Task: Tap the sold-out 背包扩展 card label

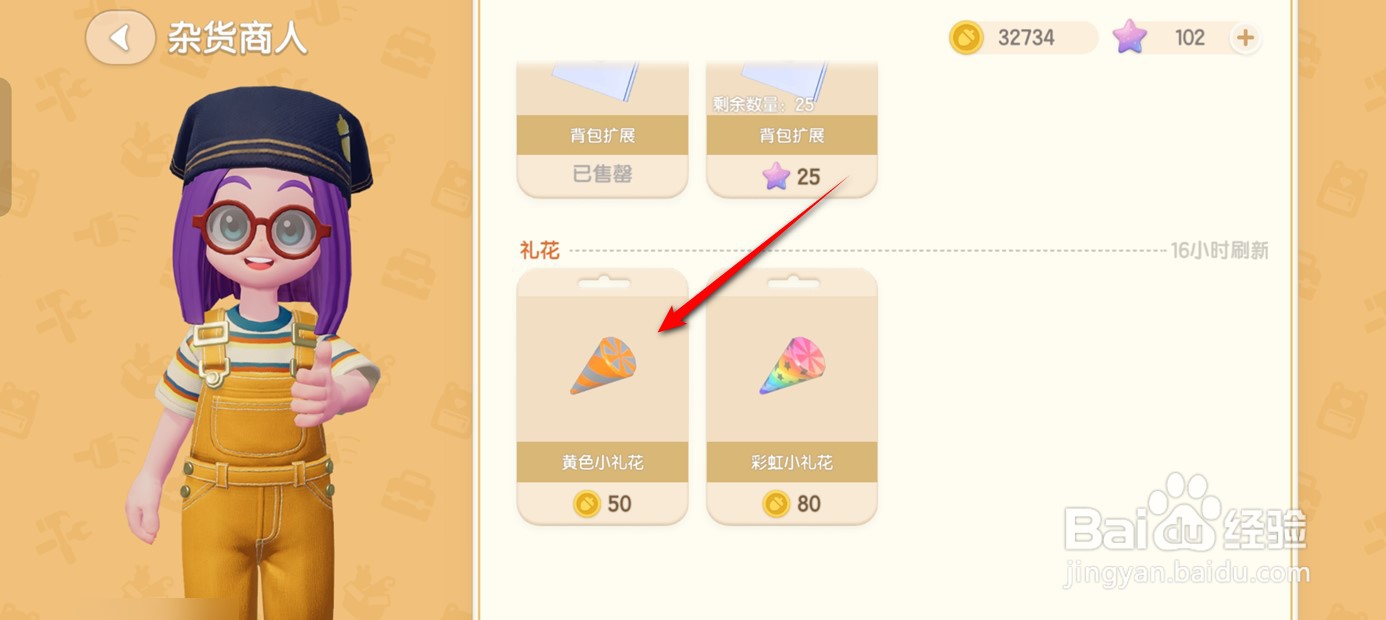Action: click(x=602, y=135)
